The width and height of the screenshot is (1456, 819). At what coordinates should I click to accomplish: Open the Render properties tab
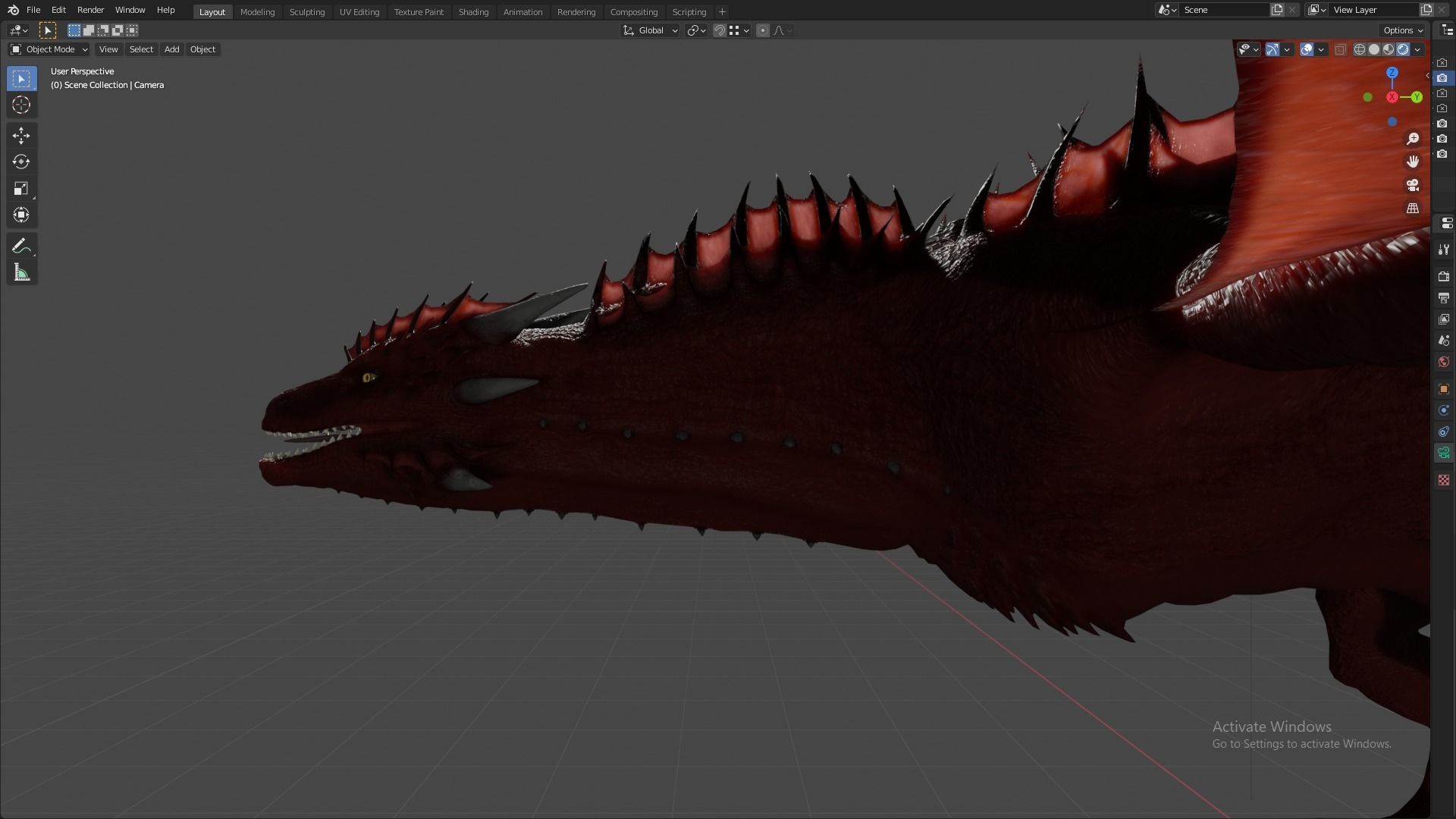coord(1444,277)
